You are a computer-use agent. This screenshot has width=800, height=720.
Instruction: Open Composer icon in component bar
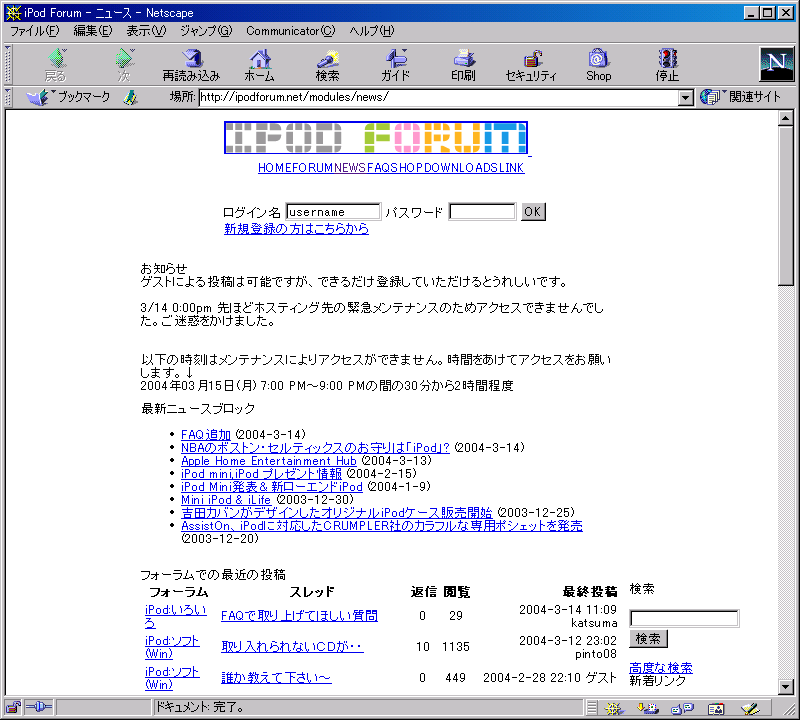pyautogui.click(x=750, y=708)
